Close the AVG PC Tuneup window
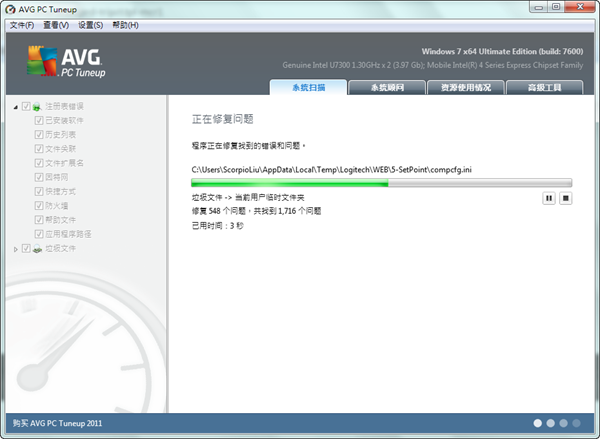600x439 pixels. pyautogui.click(x=580, y=7)
